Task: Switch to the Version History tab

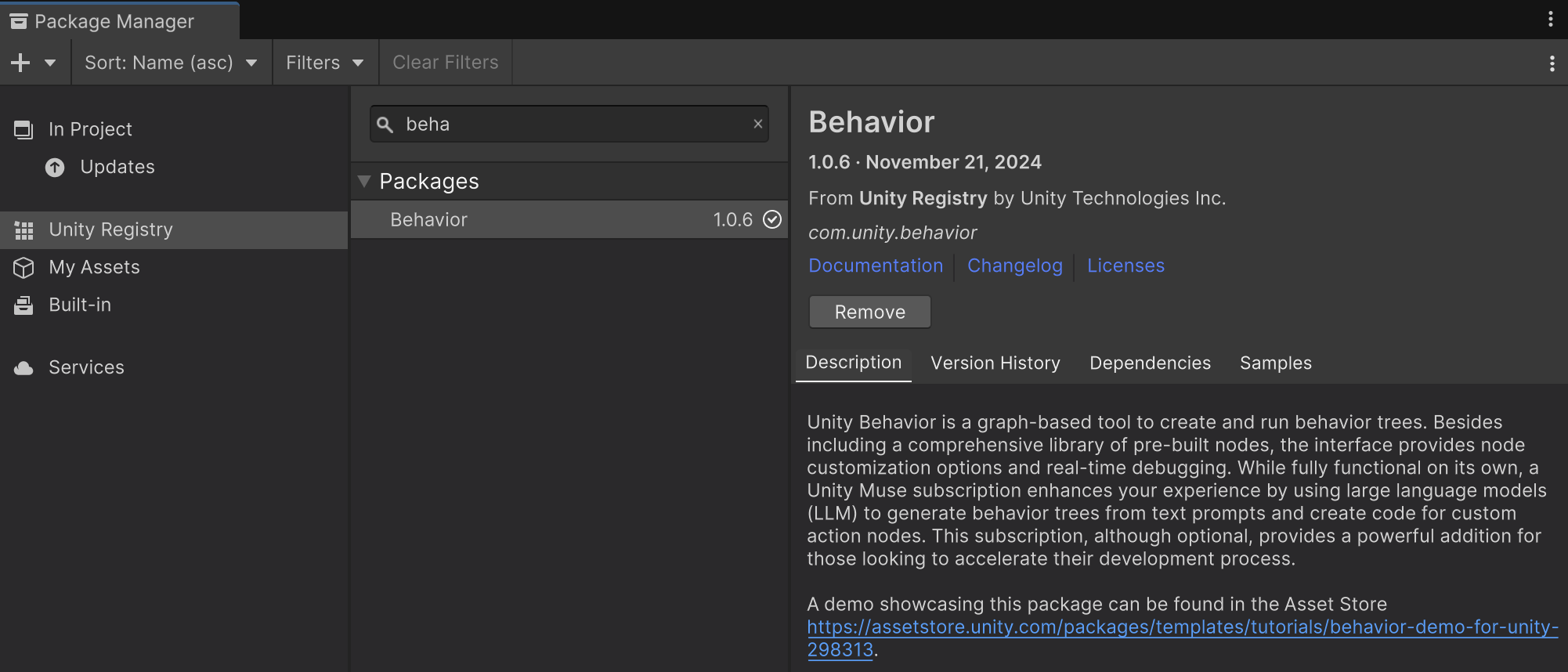Action: click(x=995, y=363)
